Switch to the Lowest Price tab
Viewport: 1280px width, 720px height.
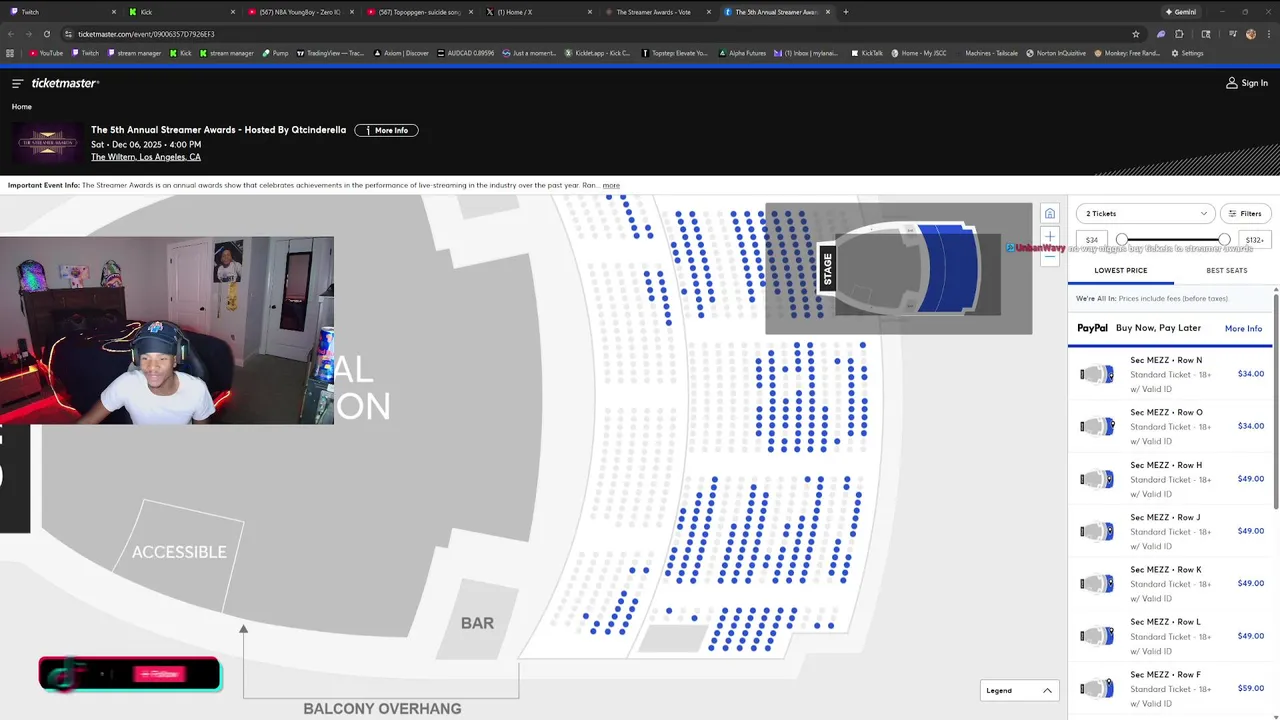pyautogui.click(x=1121, y=270)
